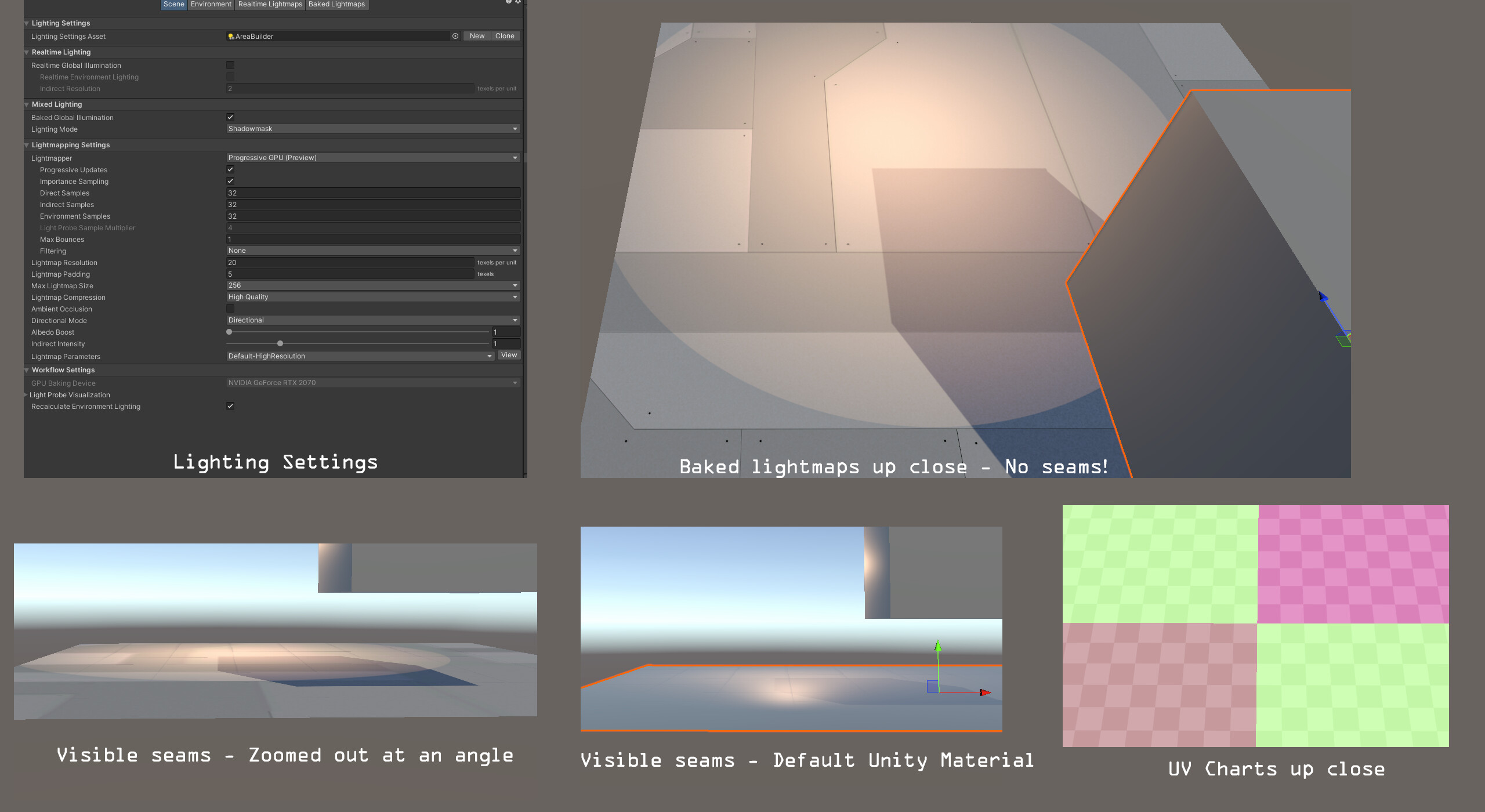Click the View button for Lightmap Parameters
This screenshot has width=1485, height=812.
(509, 355)
